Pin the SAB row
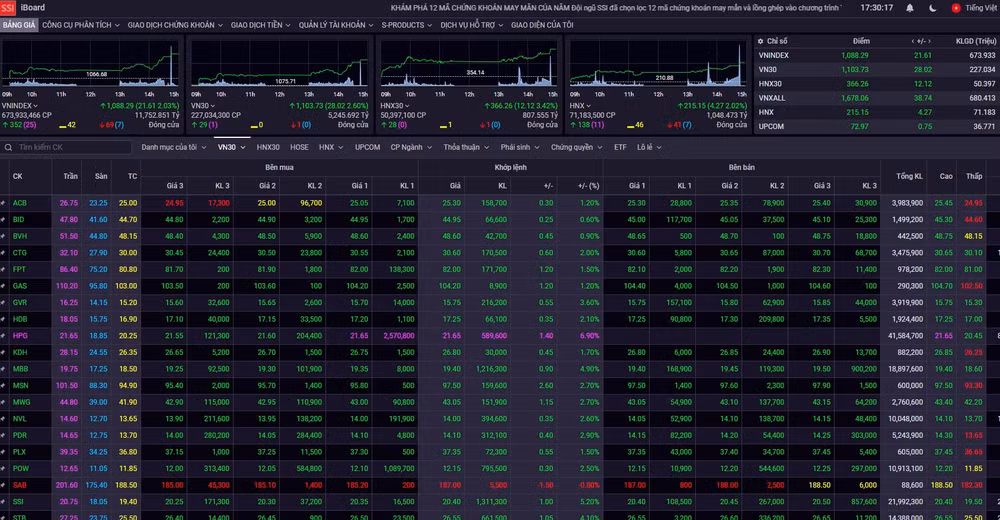Screen dimensions: 1000x520 click(x=3, y=485)
